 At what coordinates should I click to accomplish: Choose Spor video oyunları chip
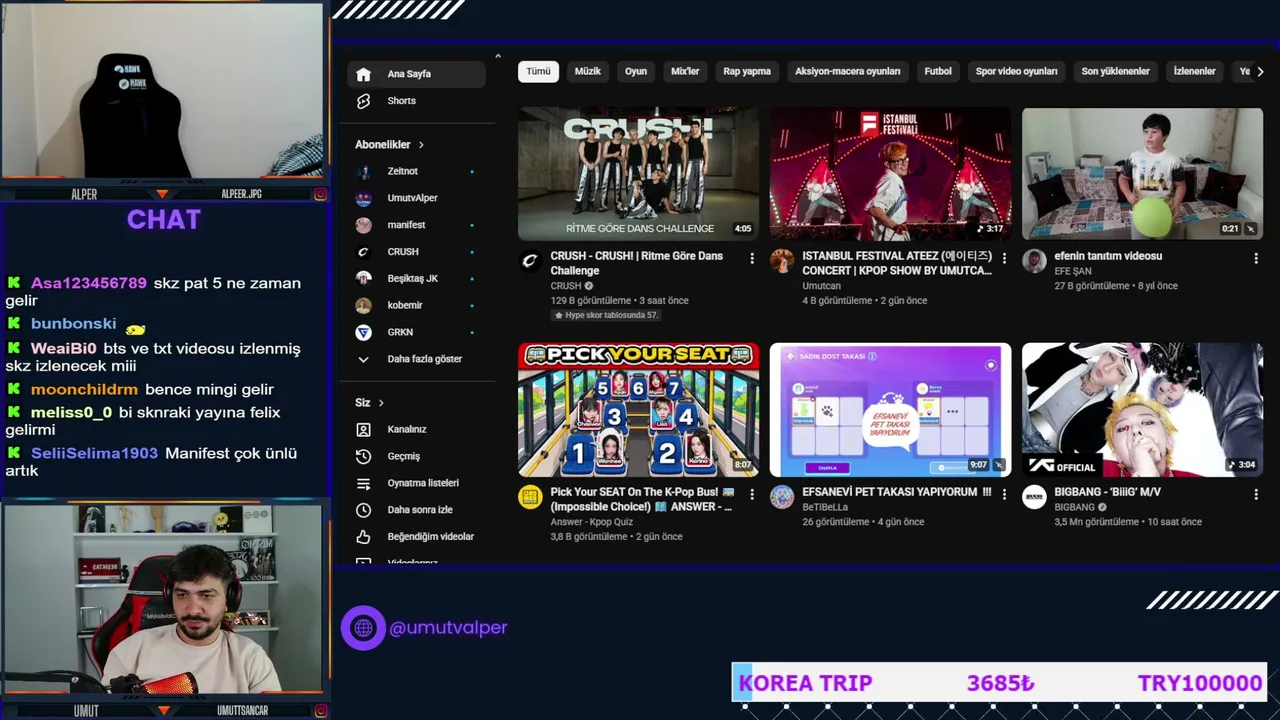pyautogui.click(x=1016, y=72)
